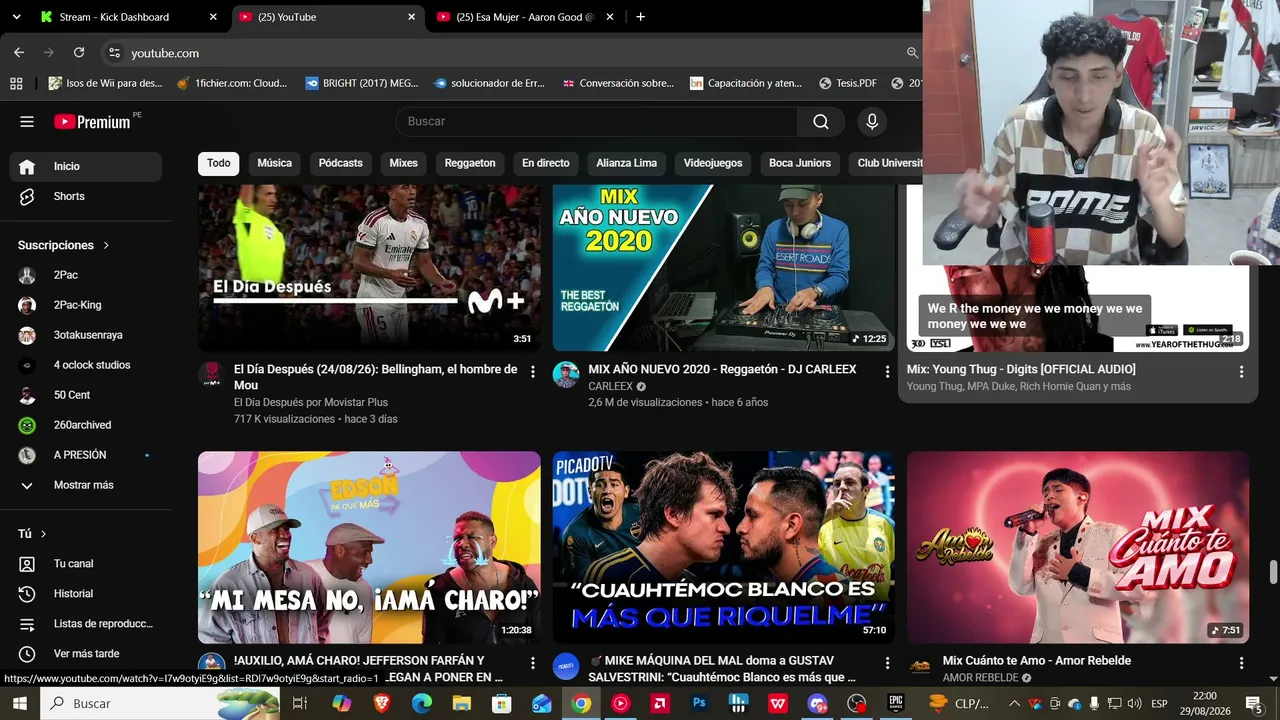Play the Cuauhtémoc Blanco Riquelme thumbnail
This screenshot has height=720, width=1280.
click(x=724, y=548)
